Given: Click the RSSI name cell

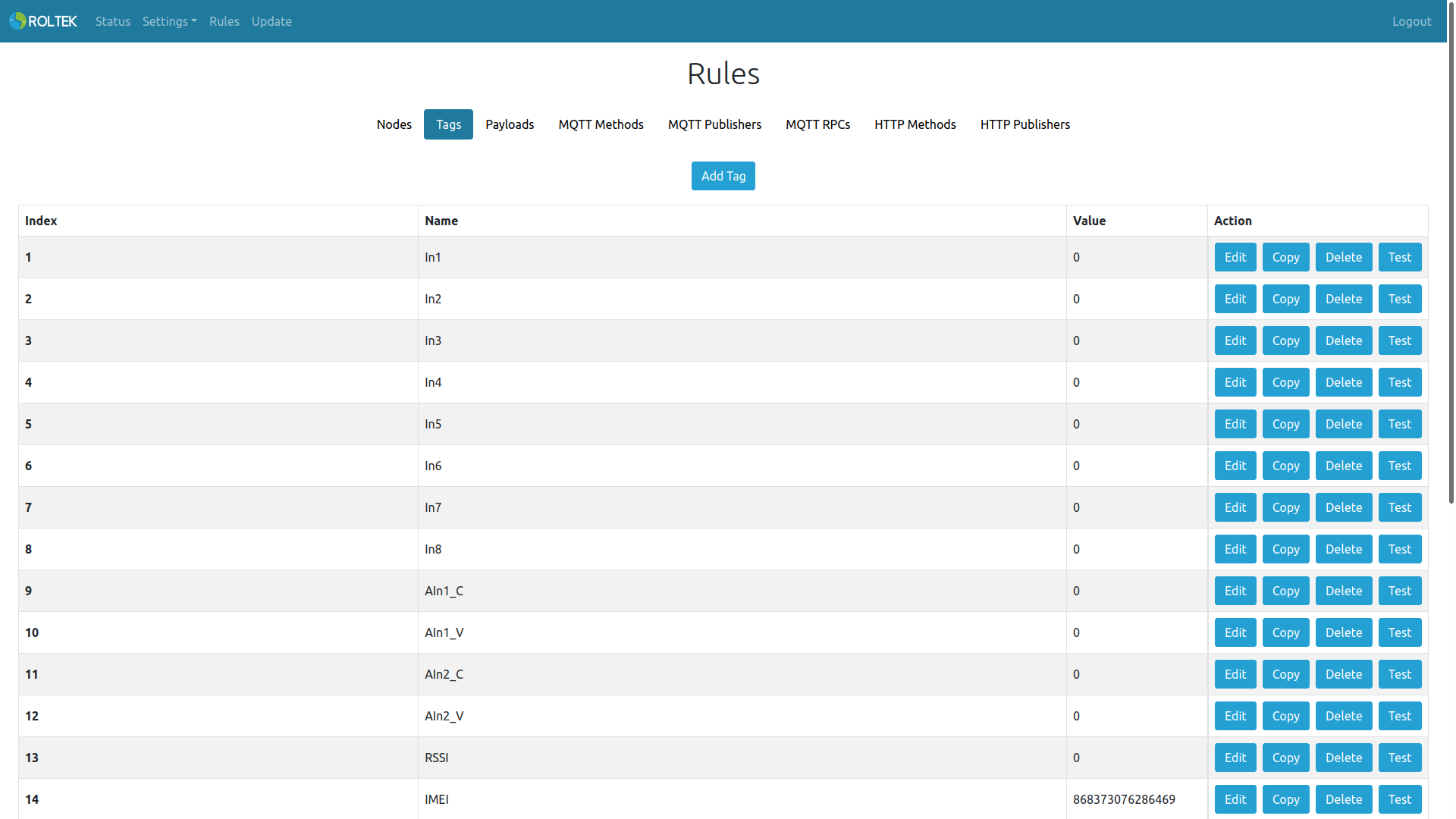Looking at the screenshot, I should click(x=742, y=758).
